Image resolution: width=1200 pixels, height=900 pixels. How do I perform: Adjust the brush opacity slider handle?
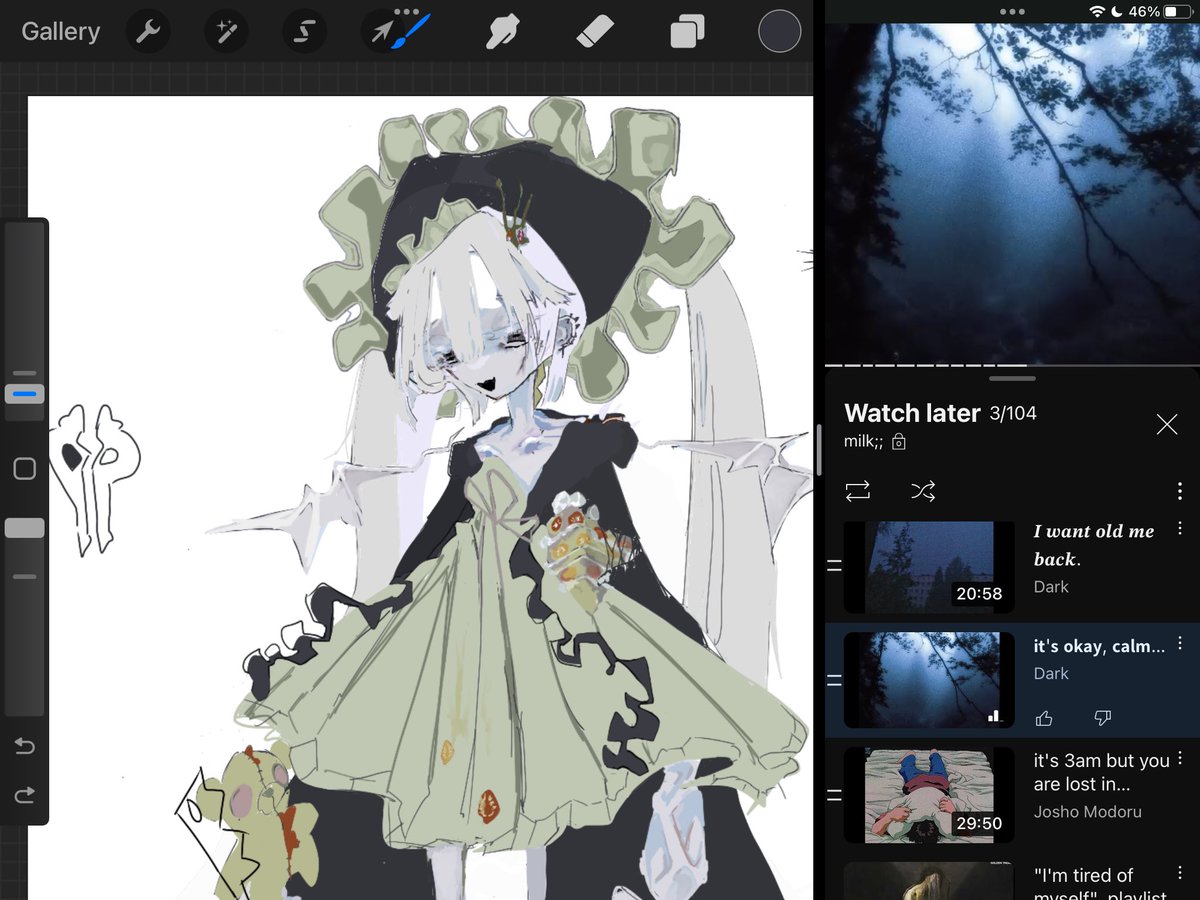(x=24, y=528)
